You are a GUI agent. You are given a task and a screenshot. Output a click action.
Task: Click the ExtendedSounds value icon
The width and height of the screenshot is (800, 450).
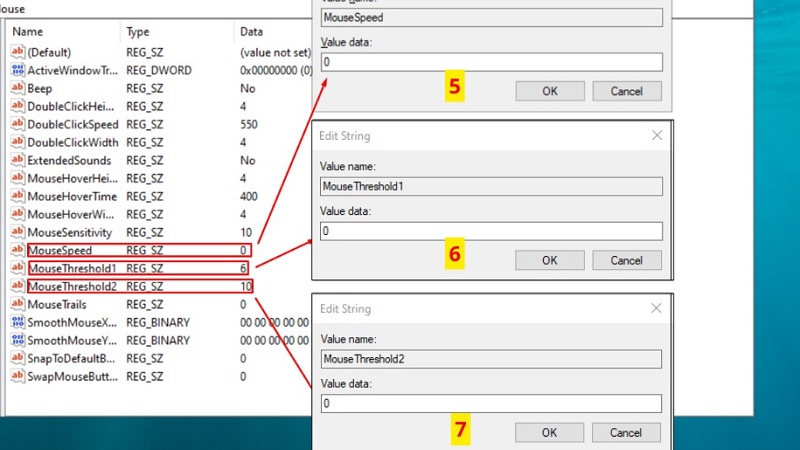17,160
